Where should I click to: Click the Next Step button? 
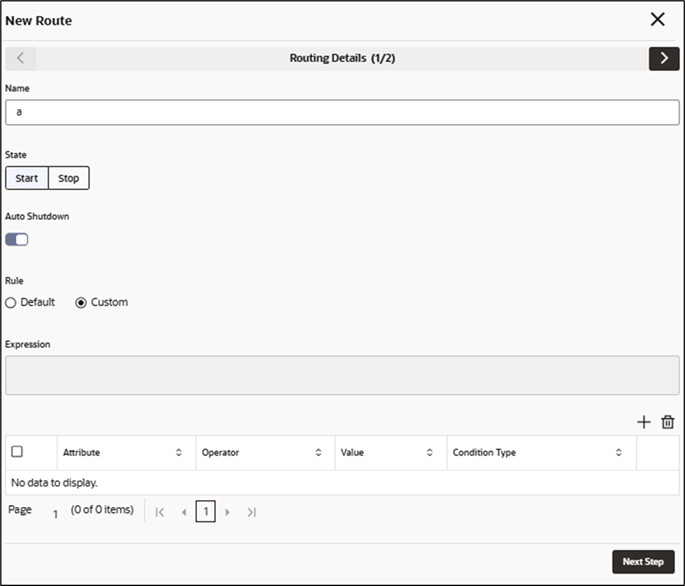point(643,562)
